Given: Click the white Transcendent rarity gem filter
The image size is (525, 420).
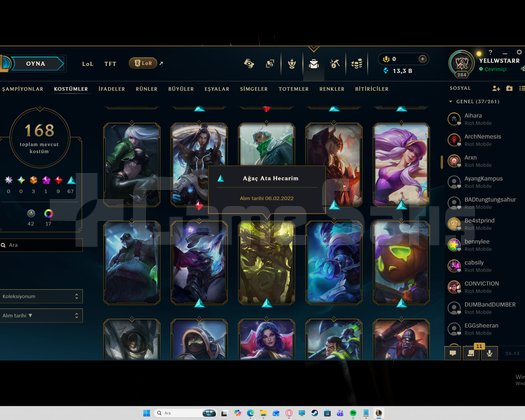Looking at the screenshot, I should (x=8, y=181).
